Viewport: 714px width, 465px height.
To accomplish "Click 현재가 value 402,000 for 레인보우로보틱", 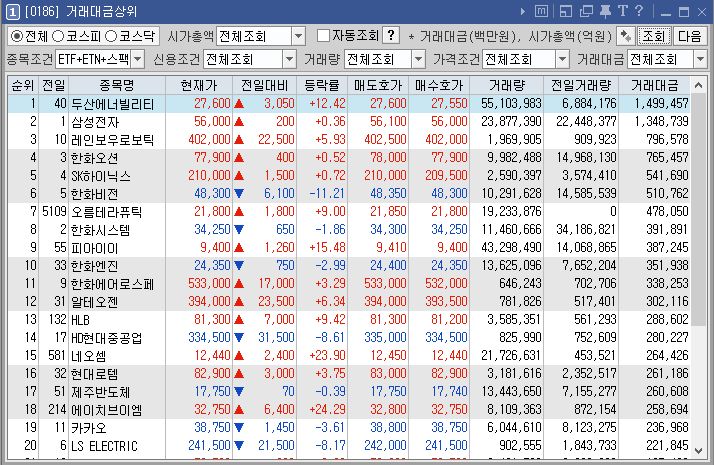I will [x=209, y=139].
